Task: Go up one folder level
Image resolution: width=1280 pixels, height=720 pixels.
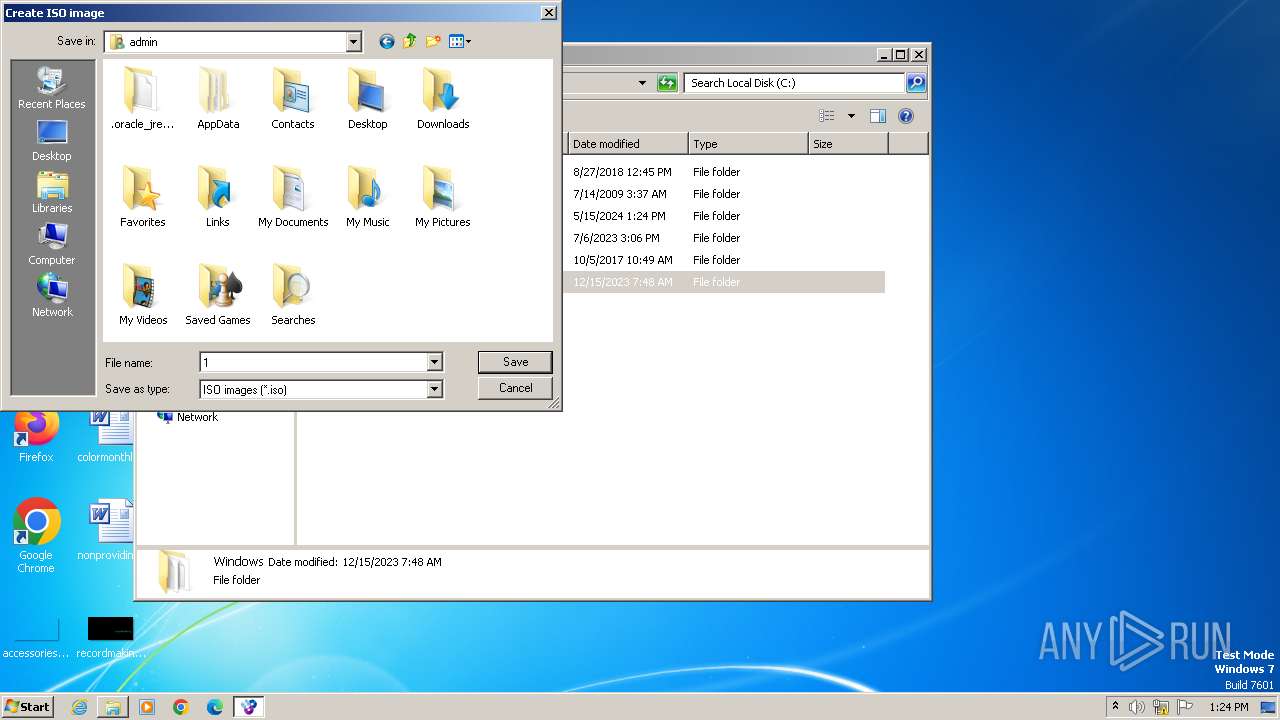Action: point(410,41)
